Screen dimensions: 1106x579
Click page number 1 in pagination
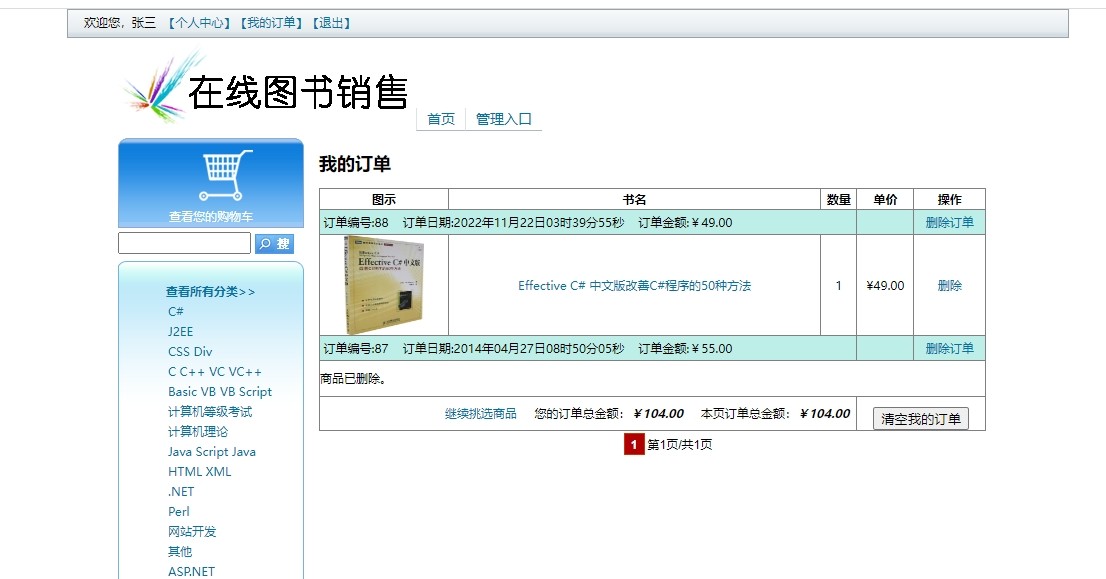[x=634, y=444]
